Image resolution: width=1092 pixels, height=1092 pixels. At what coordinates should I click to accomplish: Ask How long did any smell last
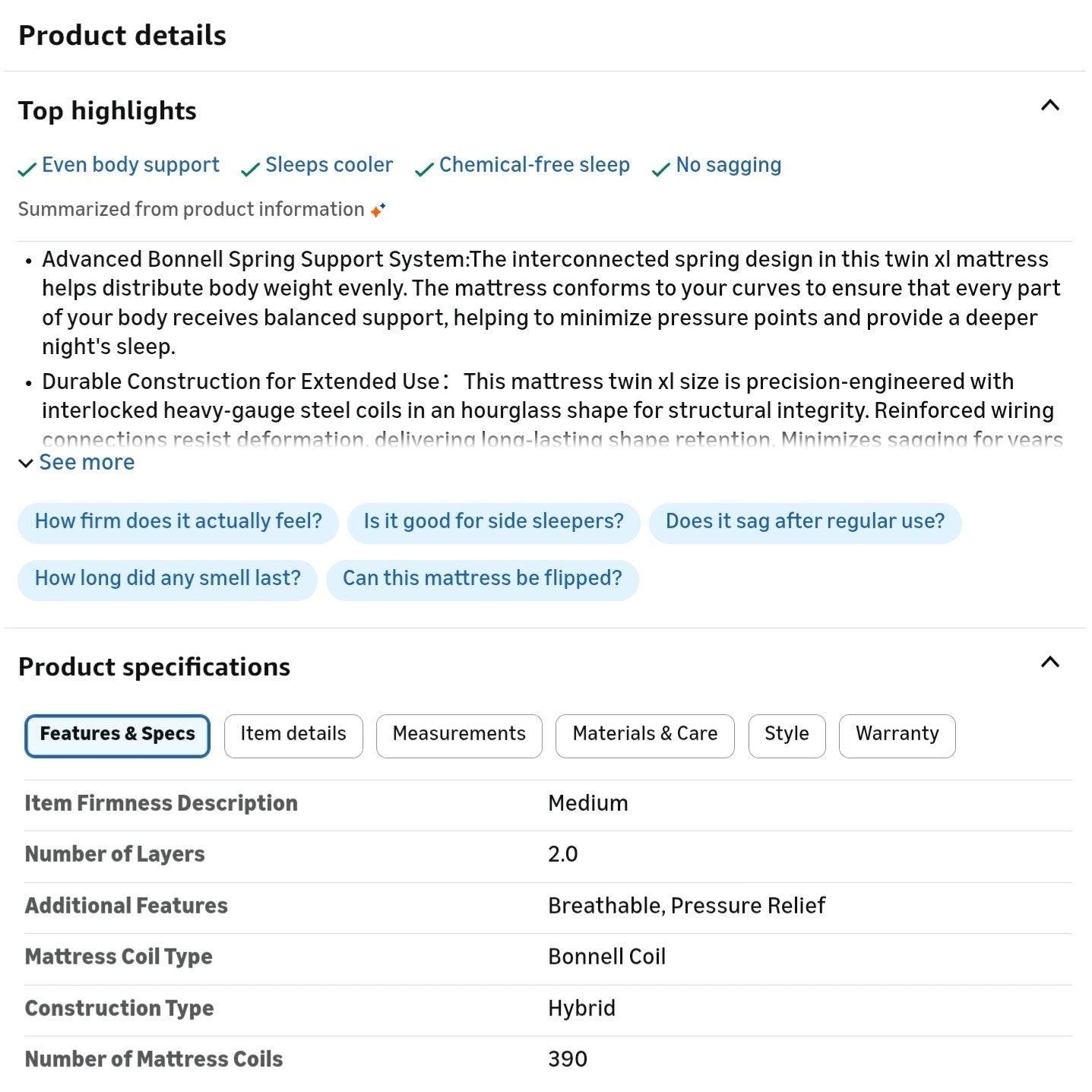coord(167,578)
